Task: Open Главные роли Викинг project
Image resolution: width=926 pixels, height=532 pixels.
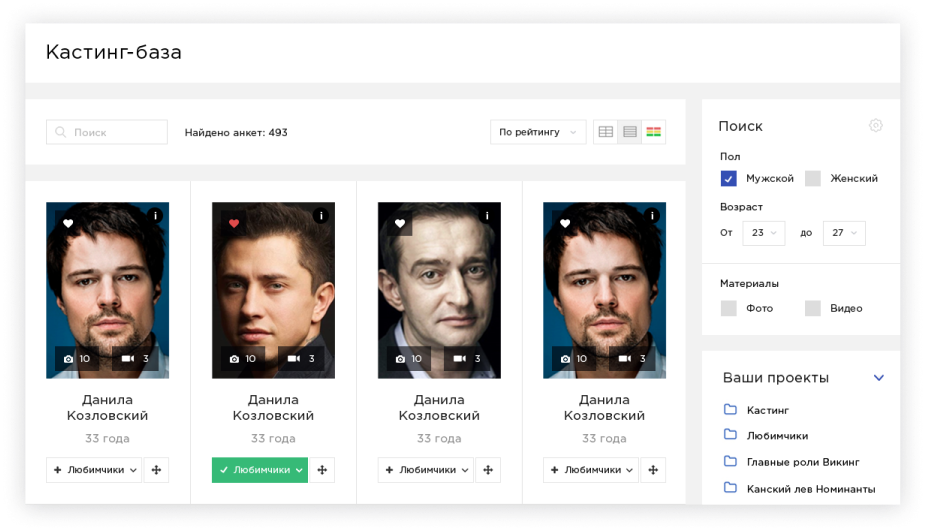Action: pos(802,462)
